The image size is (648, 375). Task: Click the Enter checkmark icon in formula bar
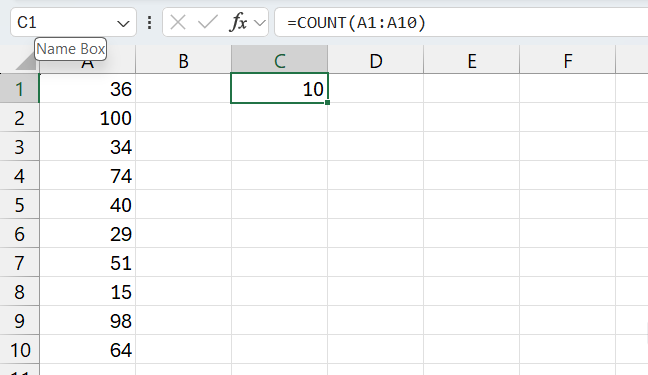207,22
